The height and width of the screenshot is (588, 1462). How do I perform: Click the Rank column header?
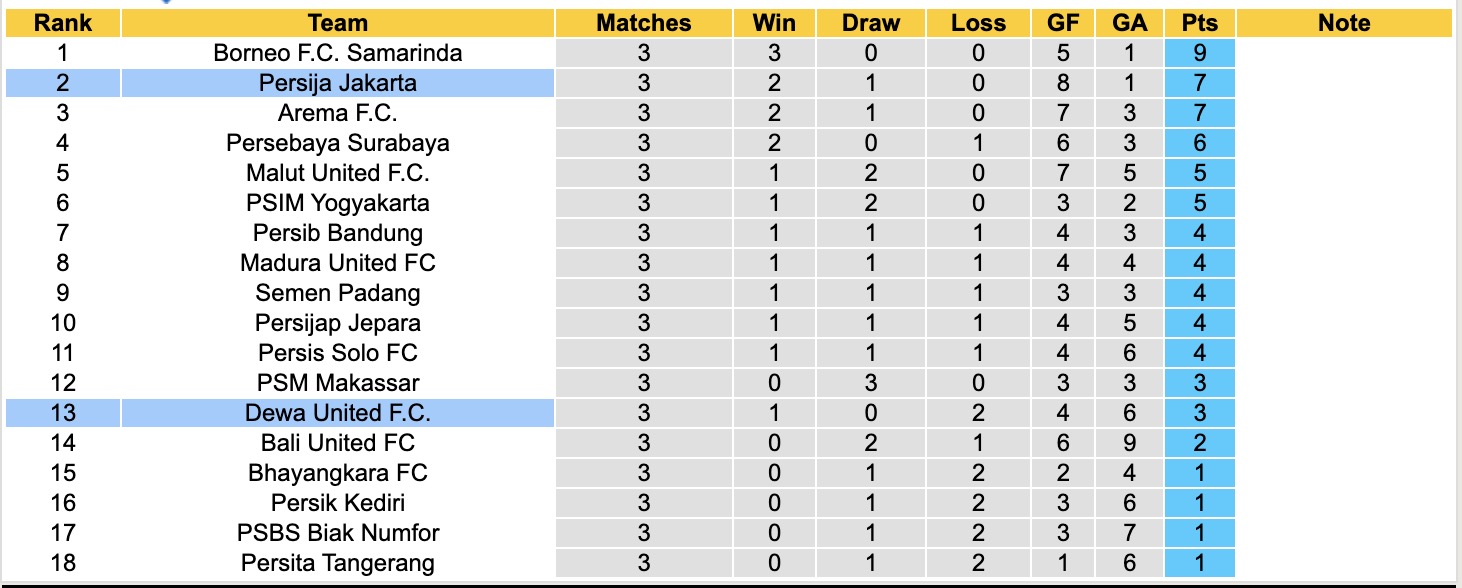62,23
